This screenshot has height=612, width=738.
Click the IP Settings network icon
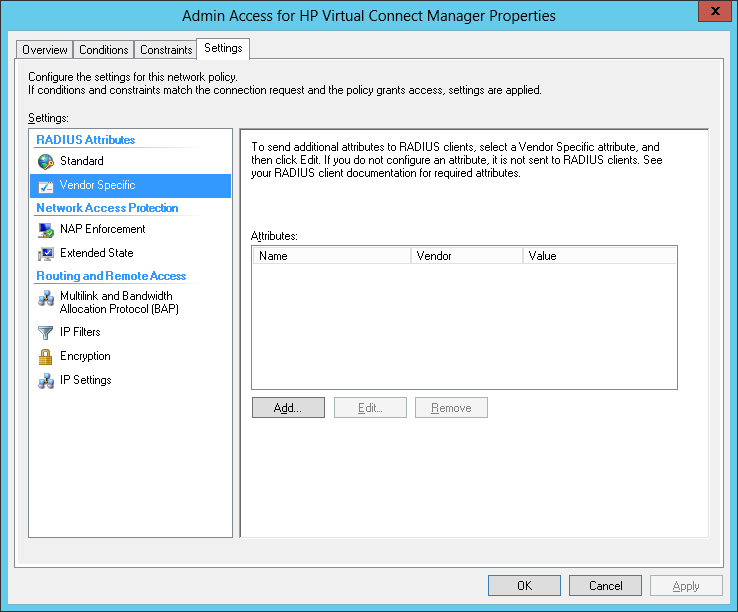click(x=45, y=380)
